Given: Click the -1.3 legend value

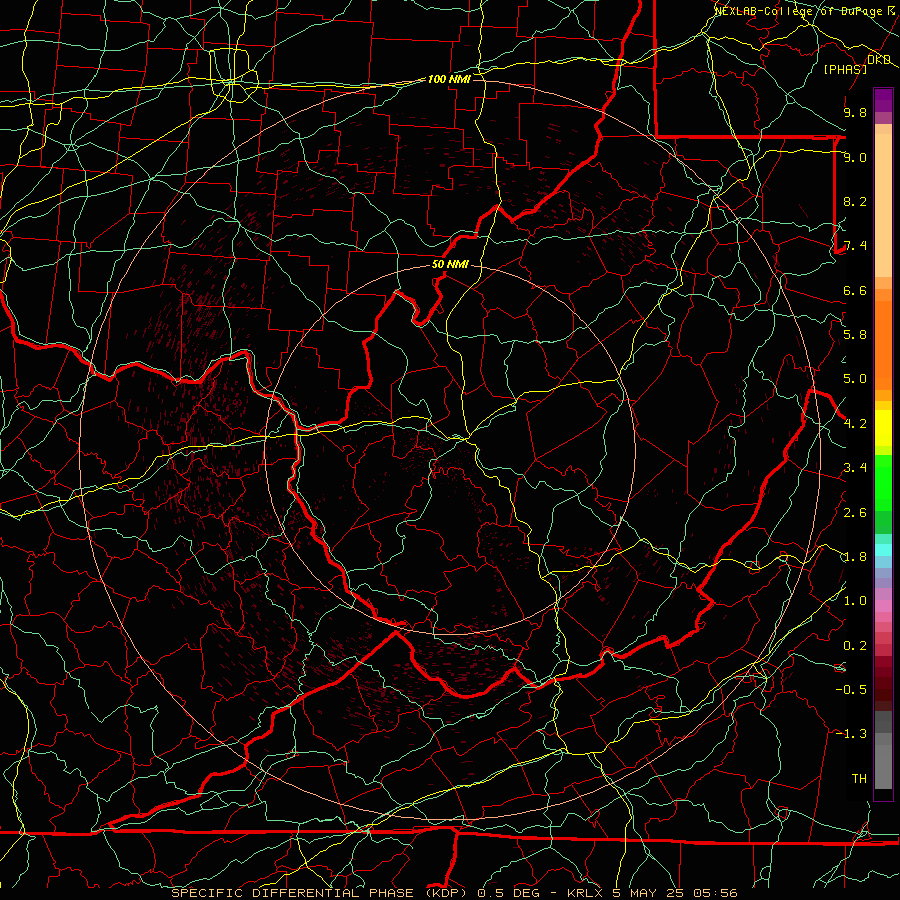Looking at the screenshot, I should pyautogui.click(x=851, y=734).
